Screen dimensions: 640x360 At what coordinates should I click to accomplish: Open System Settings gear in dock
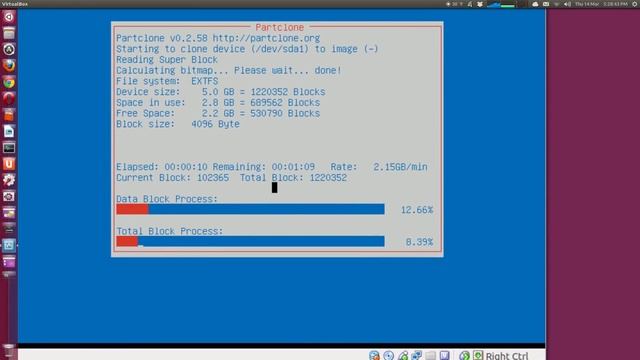(x=9, y=180)
